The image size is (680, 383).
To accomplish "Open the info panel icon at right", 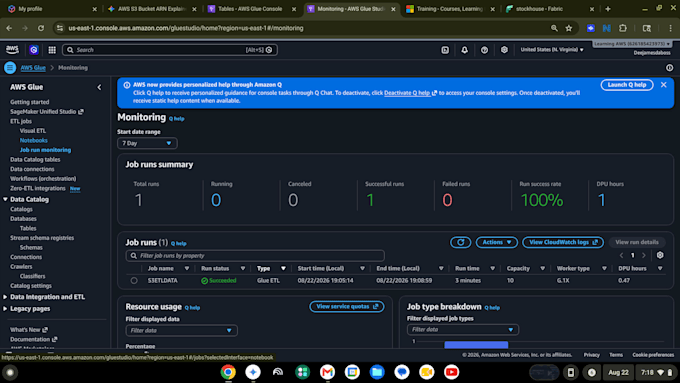I will (670, 68).
